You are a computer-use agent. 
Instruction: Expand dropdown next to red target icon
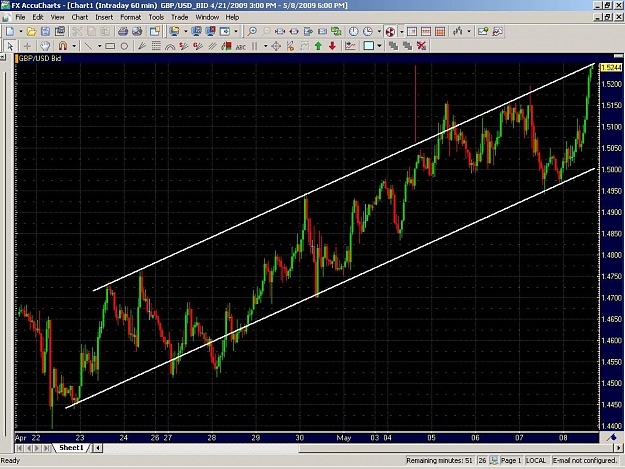[401, 31]
